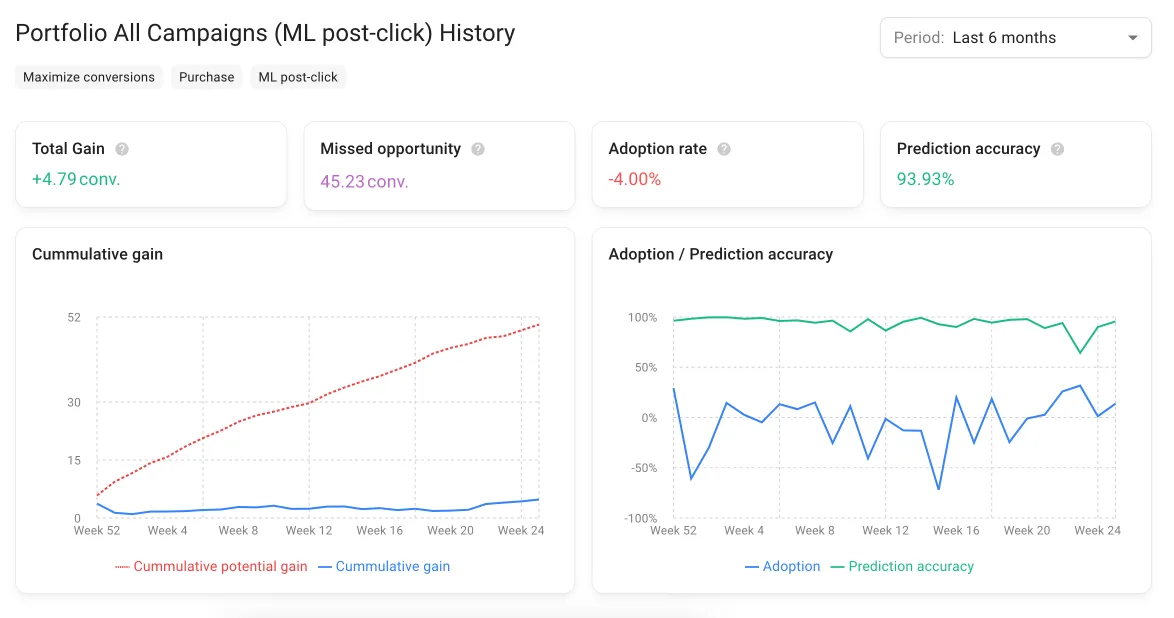Select the Purchase filter chip

(206, 76)
